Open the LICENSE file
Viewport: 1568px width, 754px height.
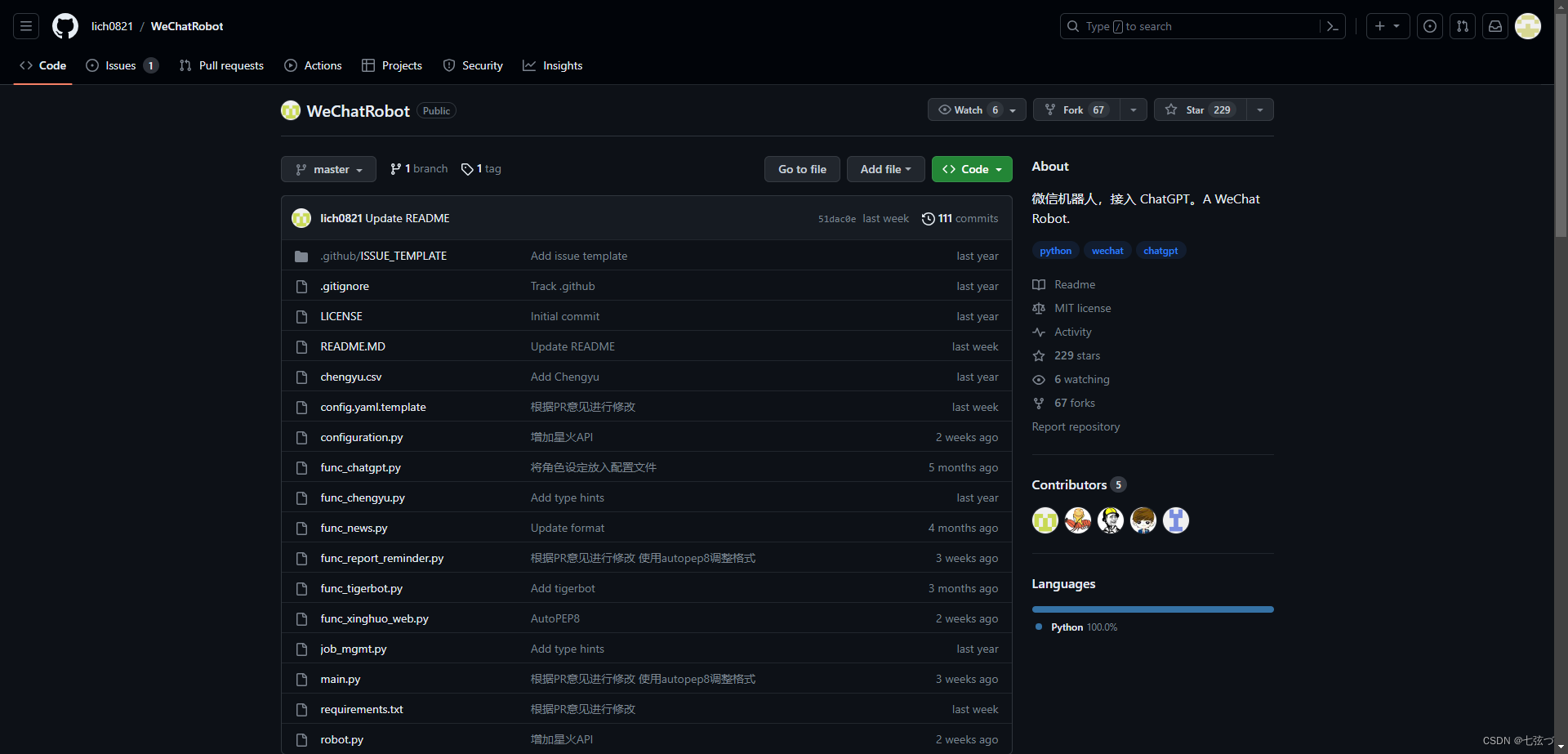(x=341, y=316)
